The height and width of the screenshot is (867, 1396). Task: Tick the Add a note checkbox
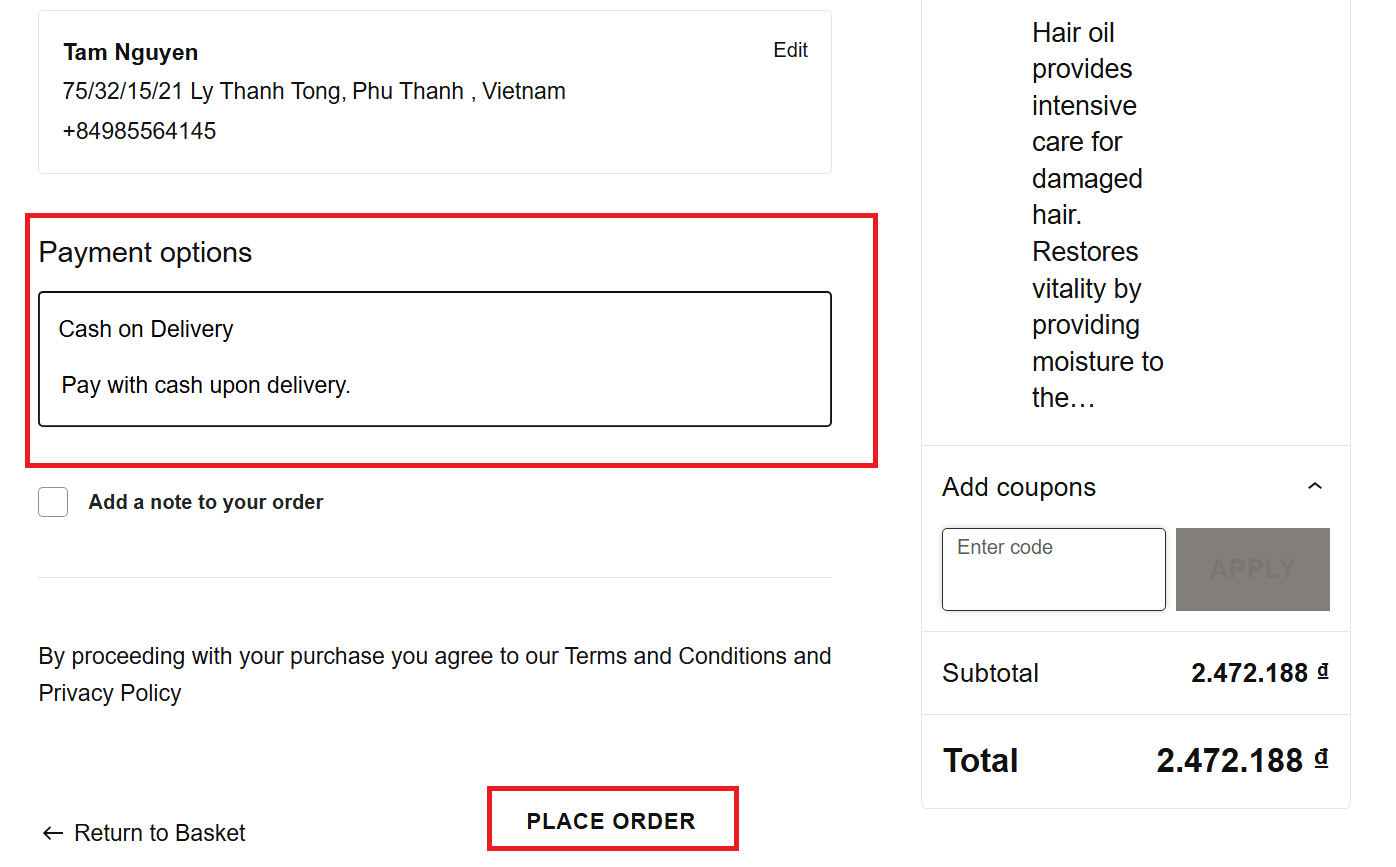tap(53, 502)
